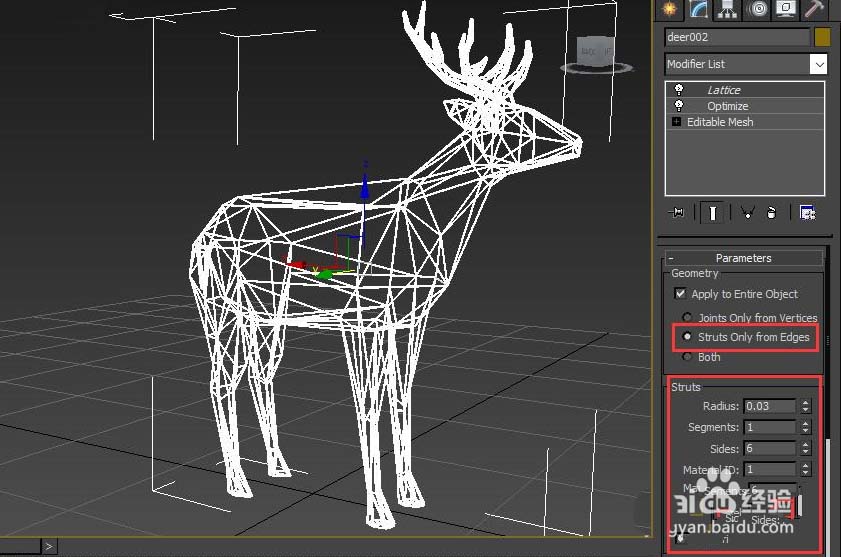Open the Modify command panel tab
The image size is (841, 557).
pos(698,9)
